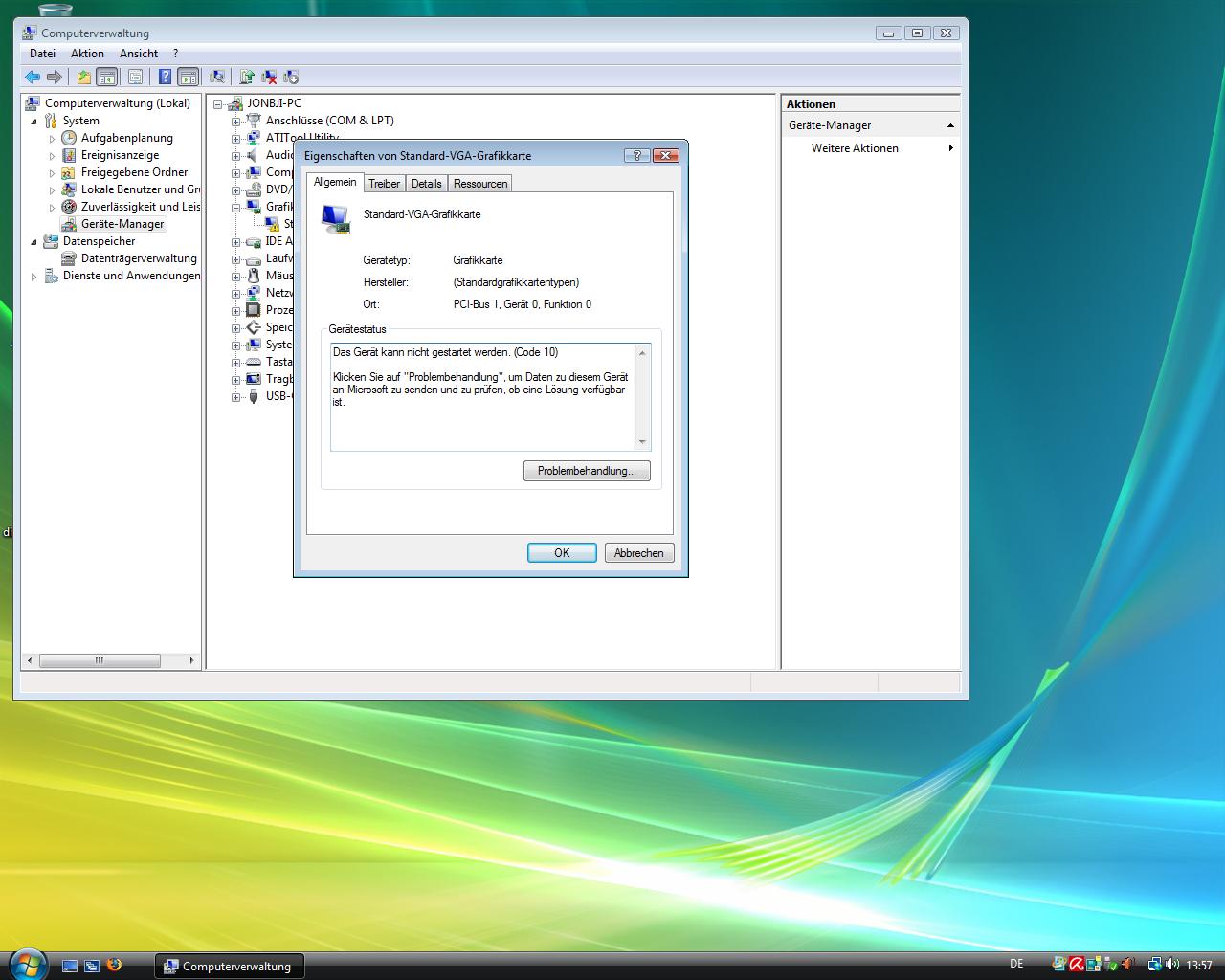
Task: Expand the Freigegebene Ordner node
Action: coord(52,173)
